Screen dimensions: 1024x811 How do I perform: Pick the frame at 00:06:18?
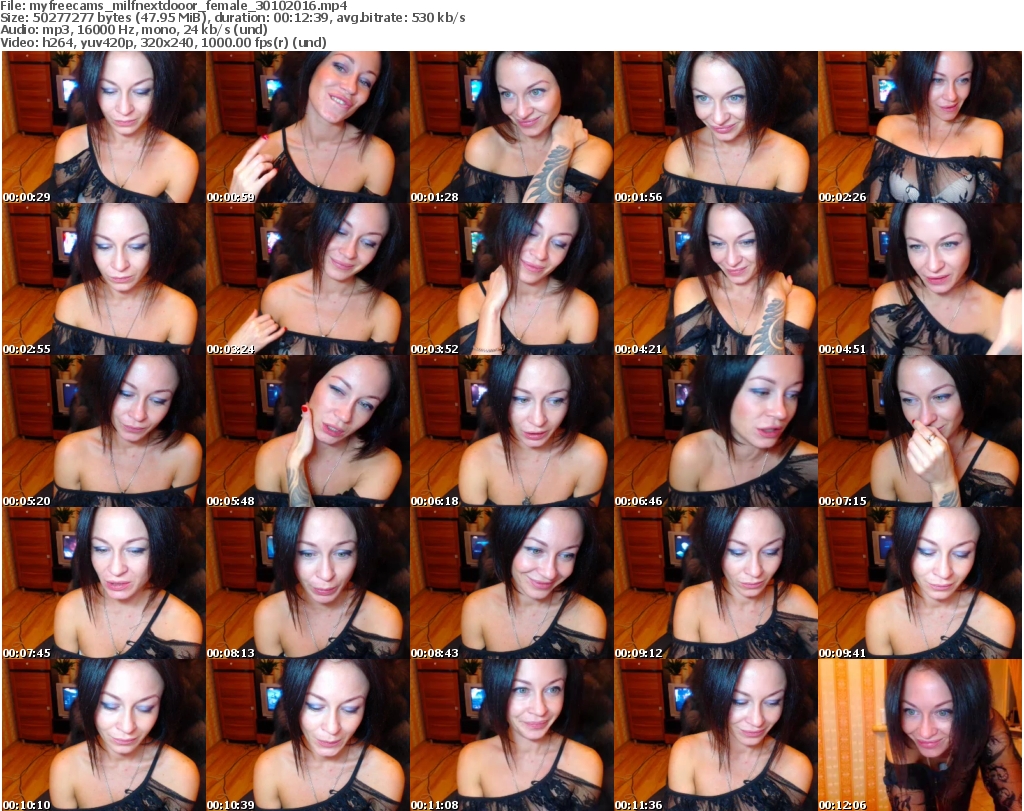(512, 432)
